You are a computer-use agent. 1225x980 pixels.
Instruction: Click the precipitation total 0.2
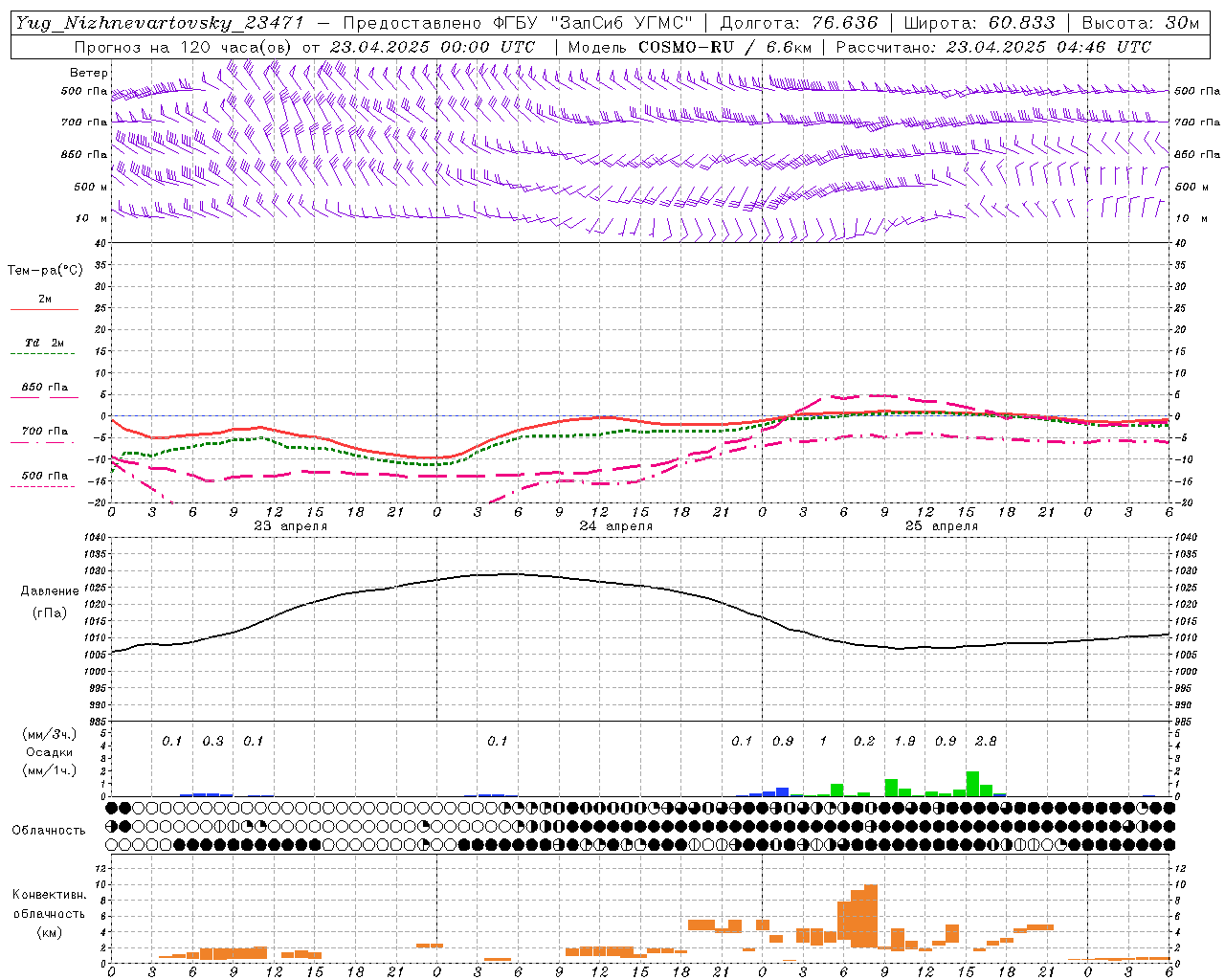pyautogui.click(x=864, y=741)
